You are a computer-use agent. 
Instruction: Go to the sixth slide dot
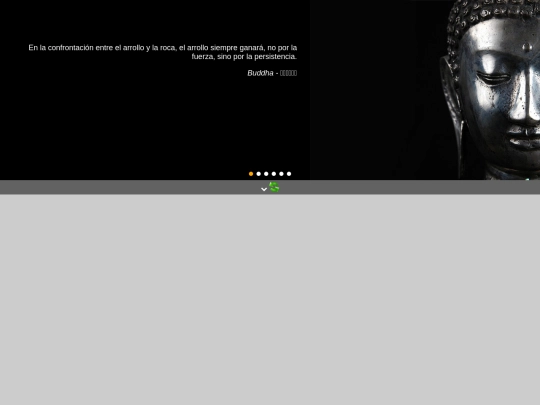[289, 174]
